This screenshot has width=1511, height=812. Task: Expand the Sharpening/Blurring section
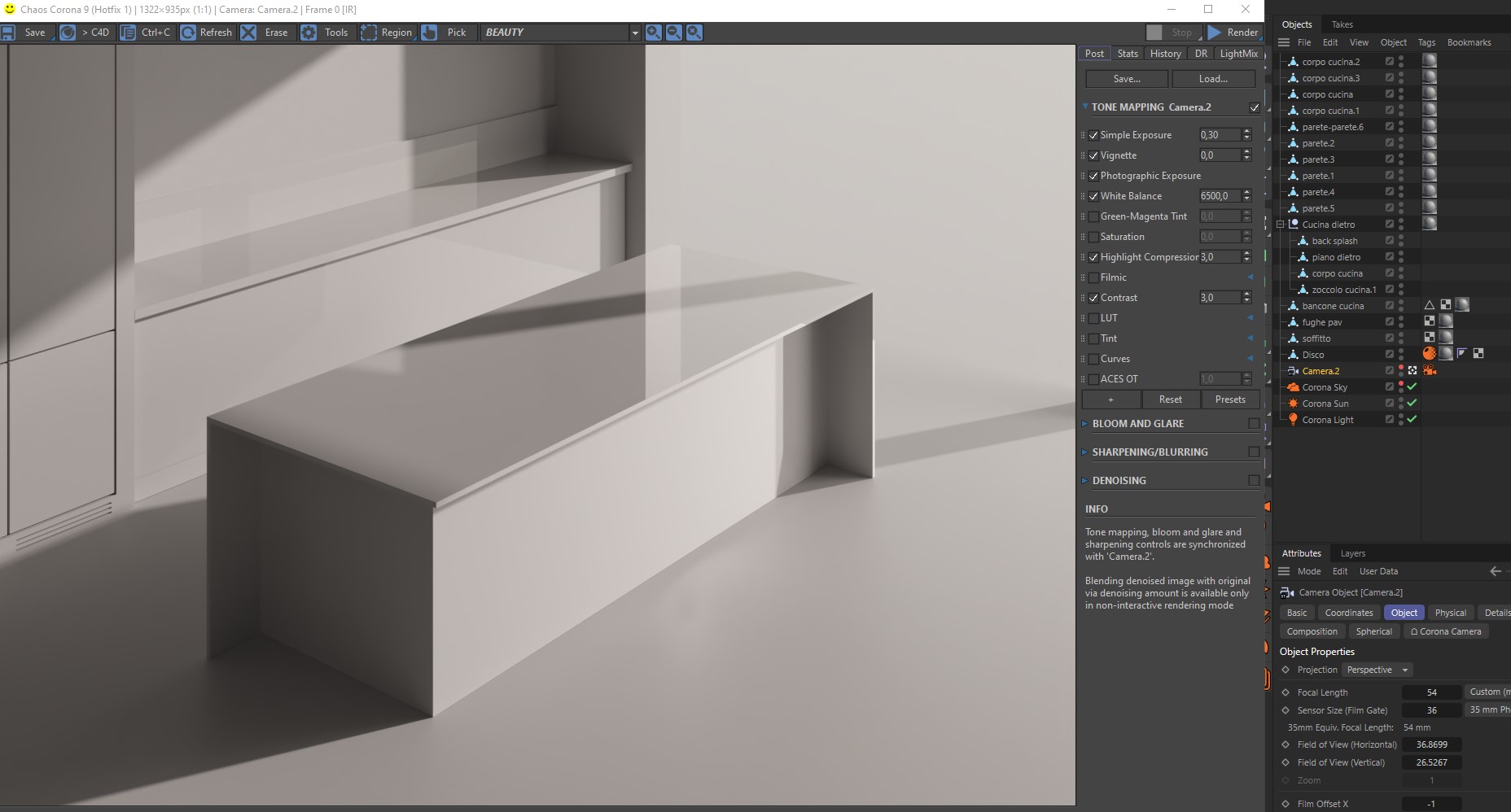(1085, 452)
